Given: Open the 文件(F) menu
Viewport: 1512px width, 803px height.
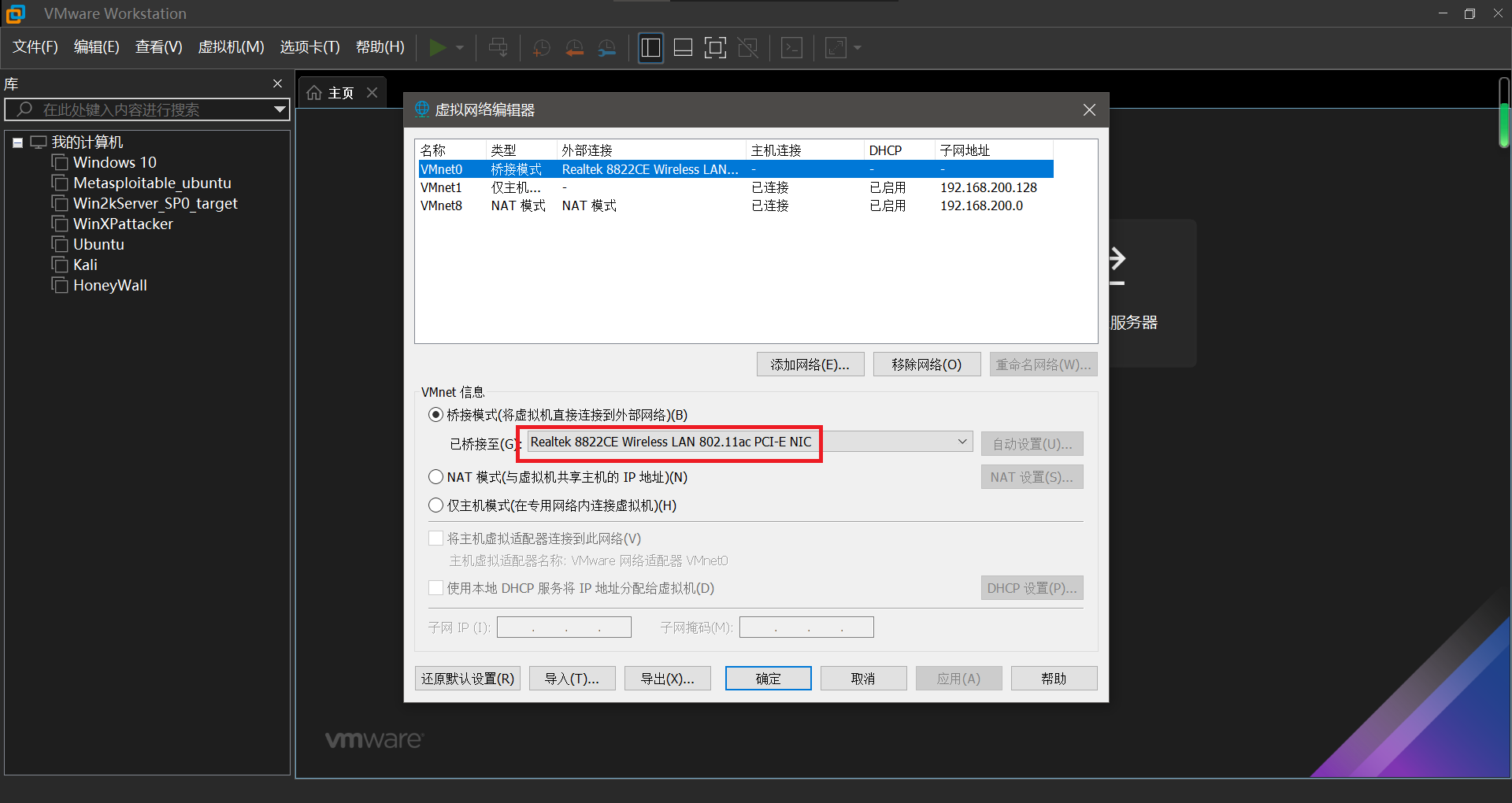Looking at the screenshot, I should 35,47.
